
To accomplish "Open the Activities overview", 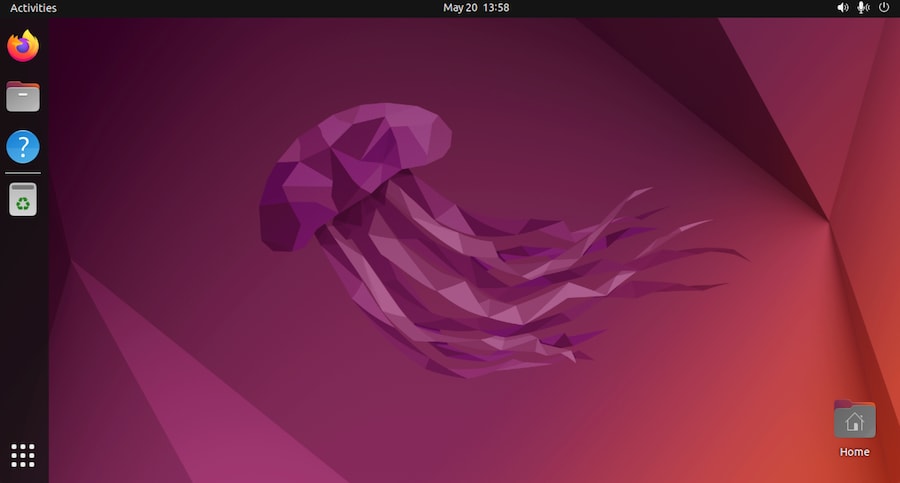I will [33, 8].
